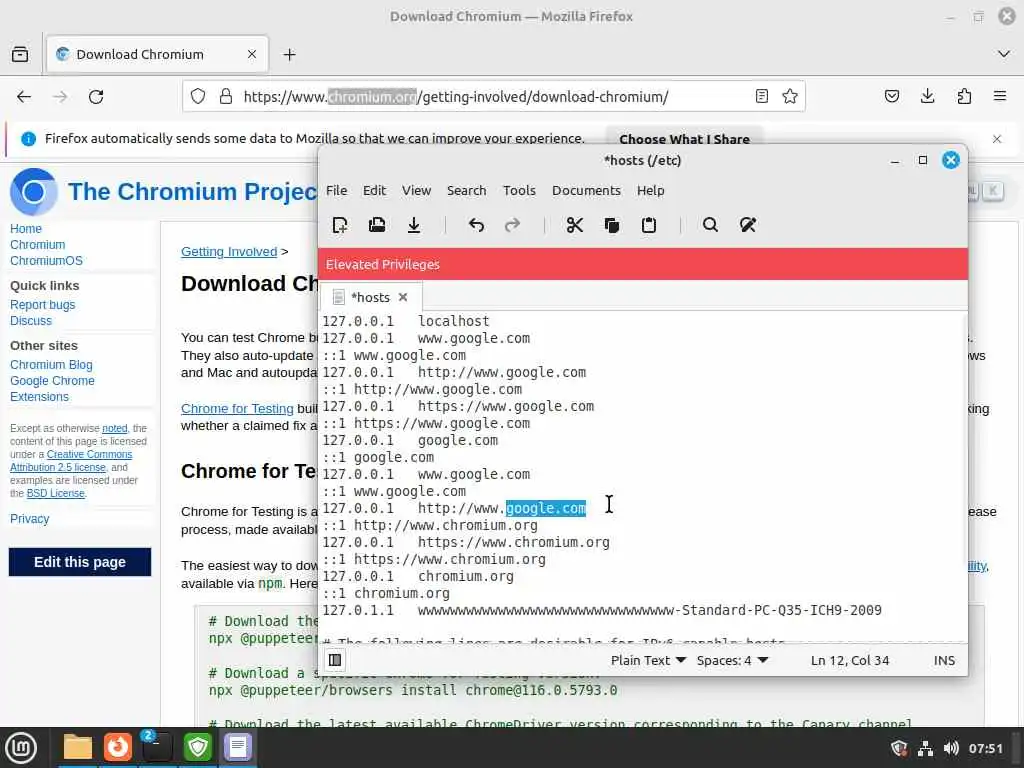Open Firefox recent browsing view icon

(20, 54)
